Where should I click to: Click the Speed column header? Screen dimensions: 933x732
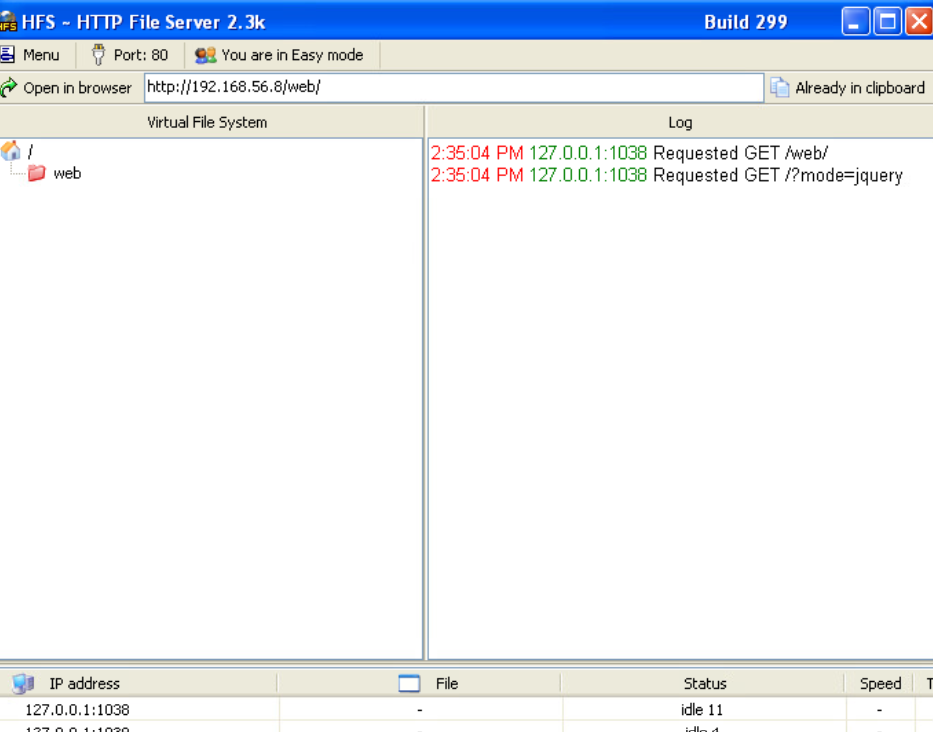pyautogui.click(x=880, y=683)
